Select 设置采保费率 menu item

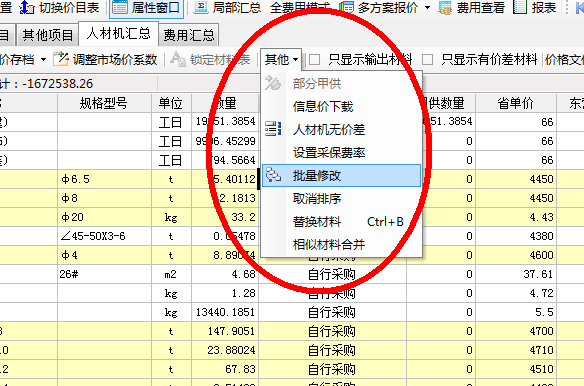click(x=342, y=152)
